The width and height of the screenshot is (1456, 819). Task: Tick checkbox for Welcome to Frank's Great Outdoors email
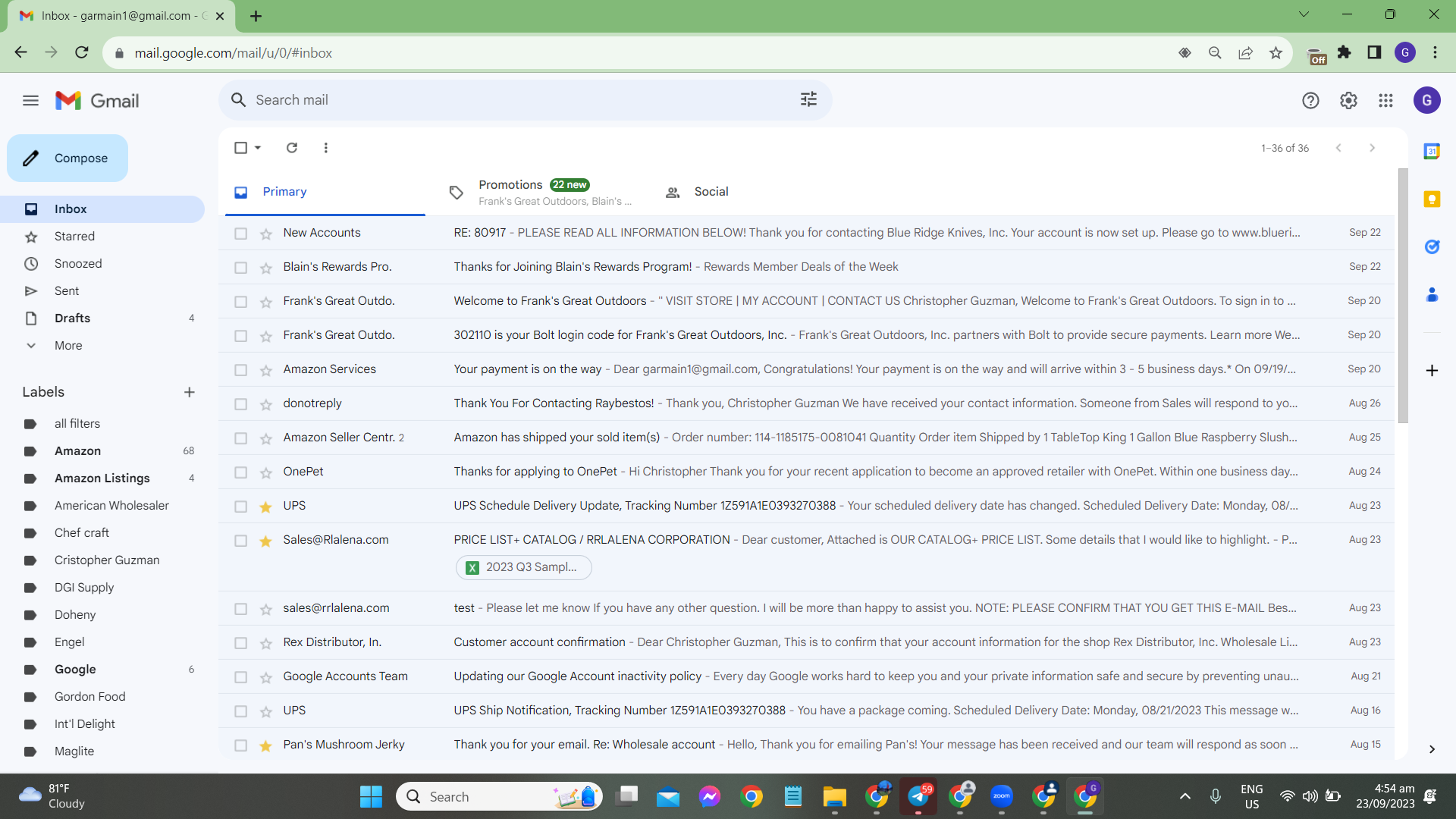(240, 302)
